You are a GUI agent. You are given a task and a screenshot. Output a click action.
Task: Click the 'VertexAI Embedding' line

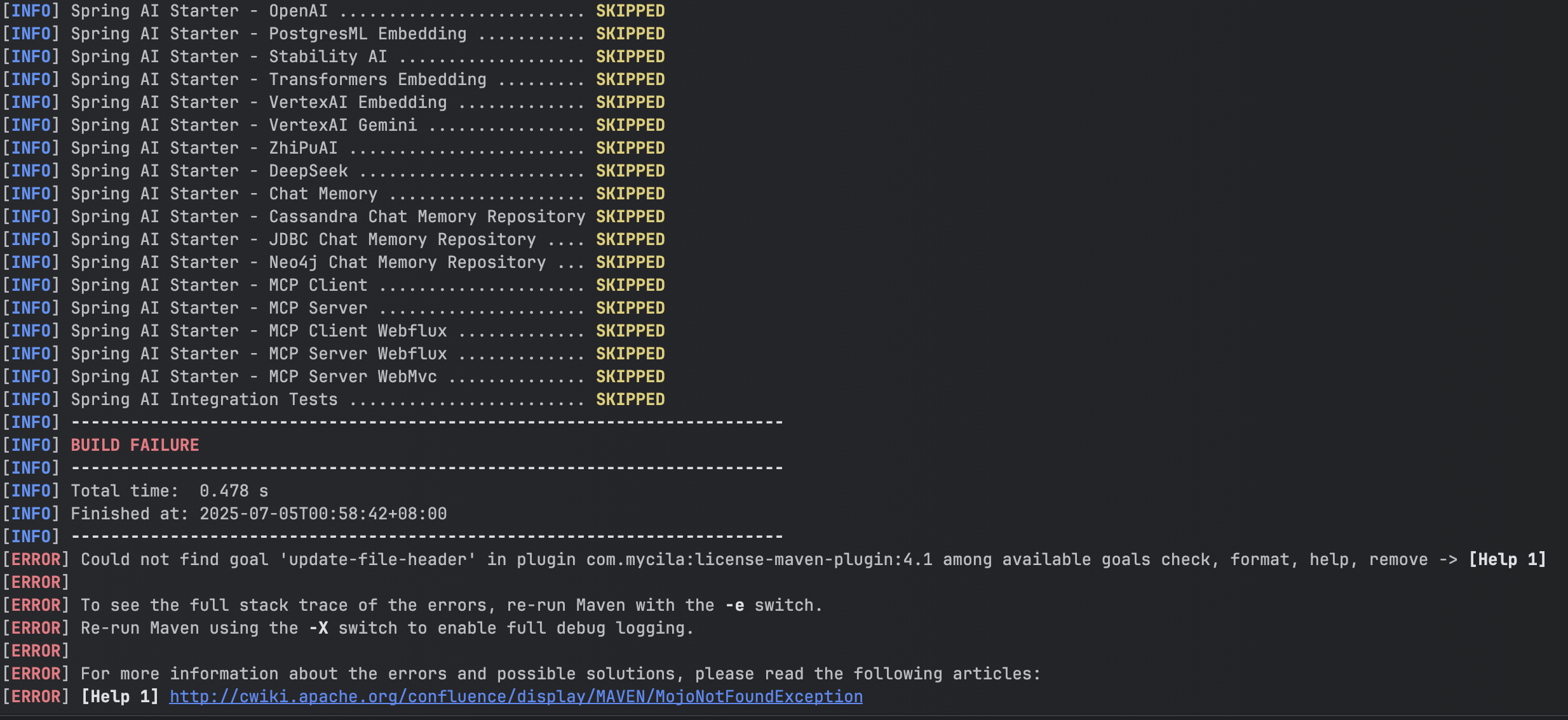point(334,102)
